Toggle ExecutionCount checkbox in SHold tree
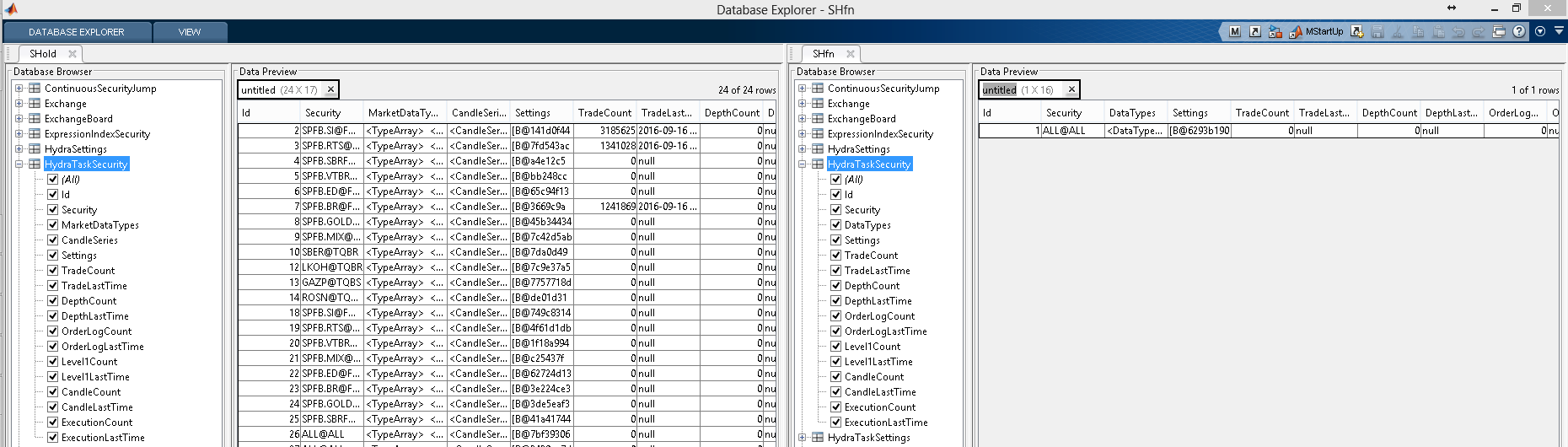 [53, 422]
